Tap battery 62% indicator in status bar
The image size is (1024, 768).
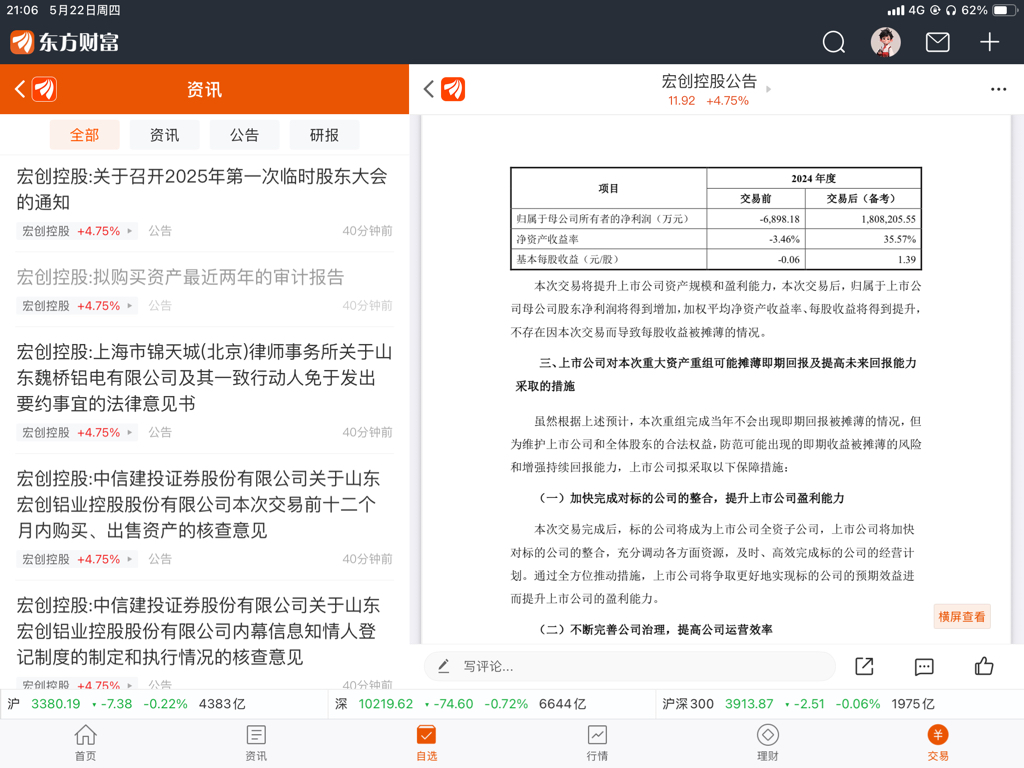(x=988, y=10)
